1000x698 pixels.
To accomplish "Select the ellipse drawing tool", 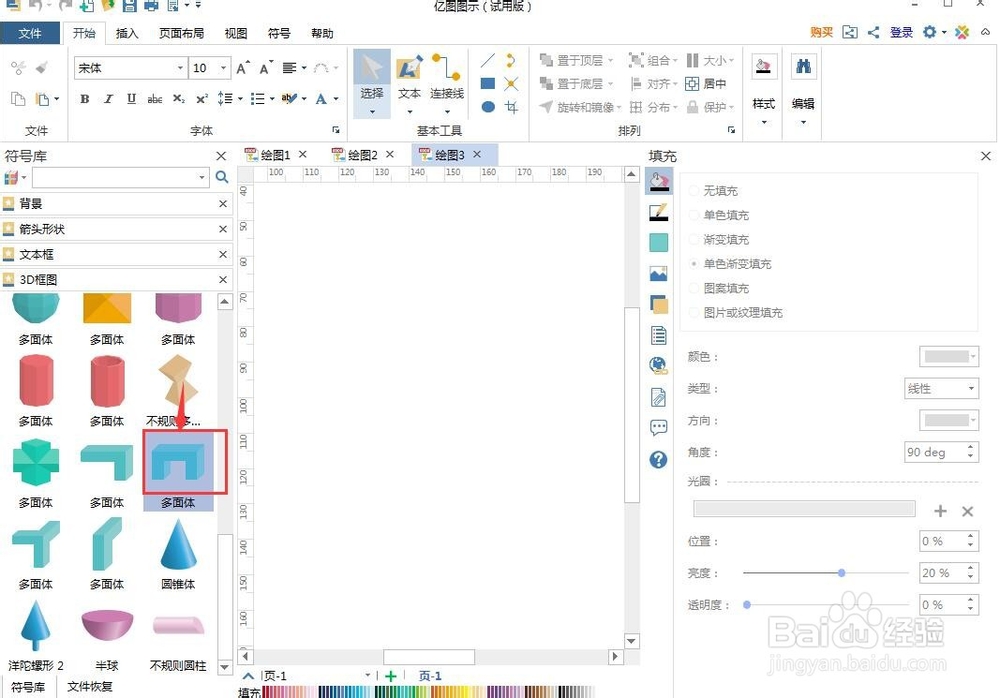I will 487,105.
